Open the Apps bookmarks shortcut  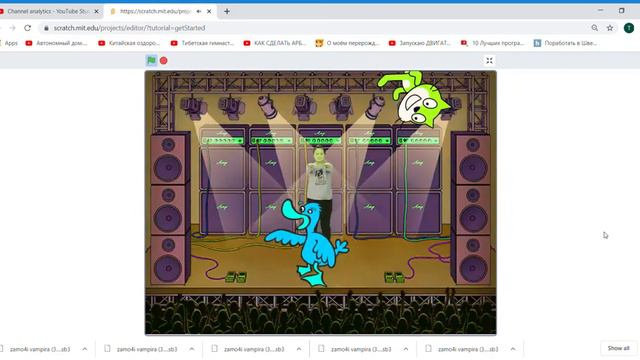pyautogui.click(x=9, y=43)
